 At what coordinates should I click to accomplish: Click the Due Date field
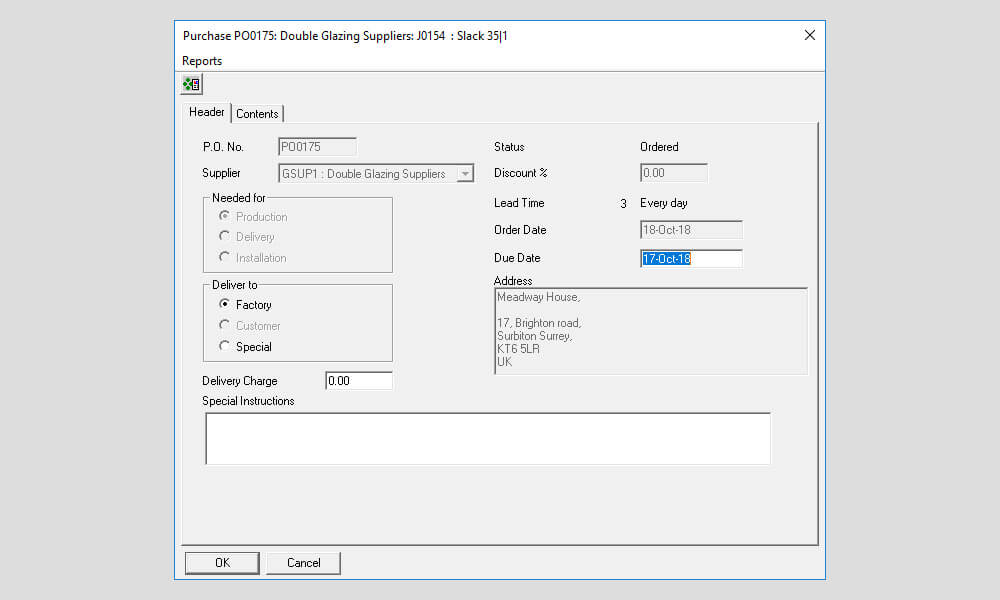click(691, 258)
